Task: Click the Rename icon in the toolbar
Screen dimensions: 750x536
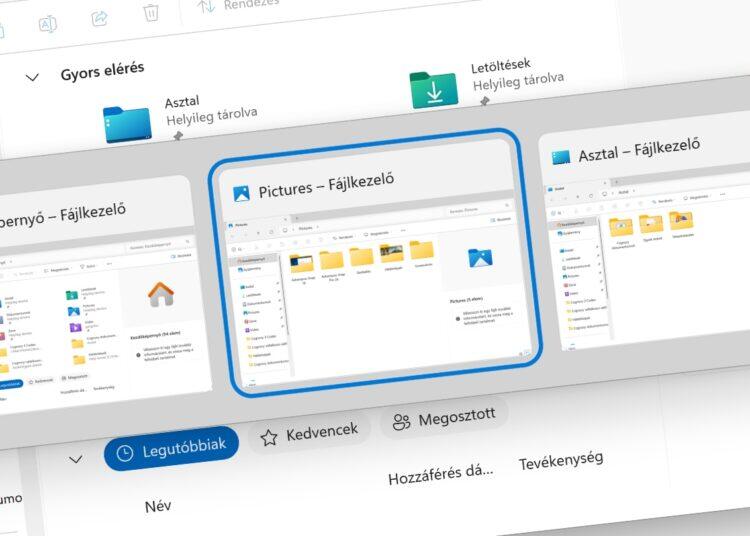Action: pos(48,23)
